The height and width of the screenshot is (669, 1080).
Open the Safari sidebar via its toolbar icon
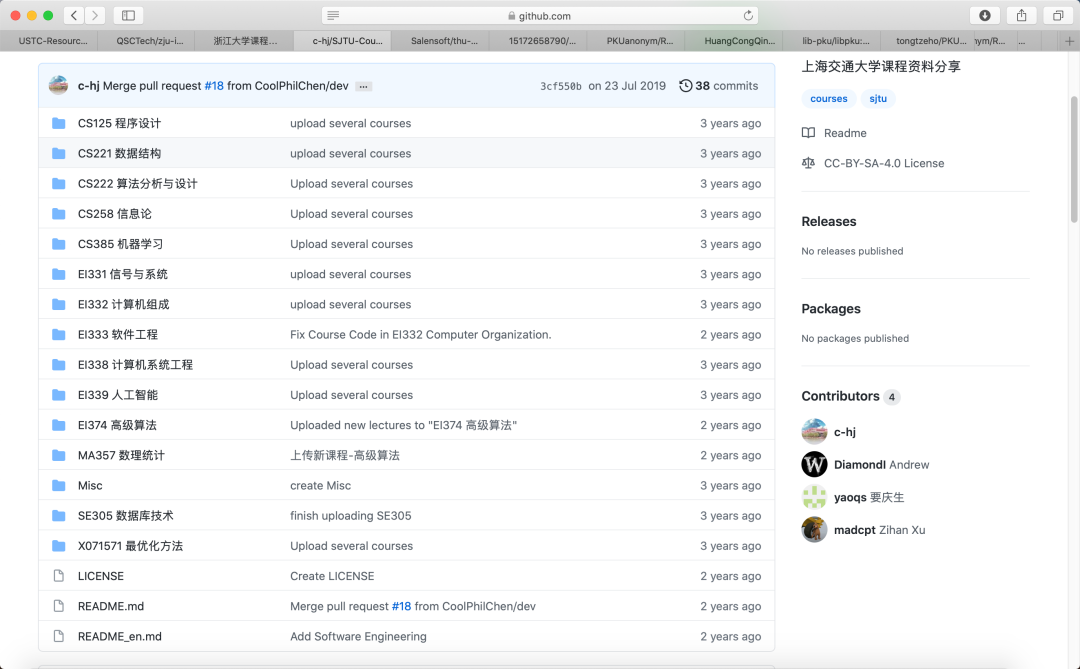[x=126, y=15]
